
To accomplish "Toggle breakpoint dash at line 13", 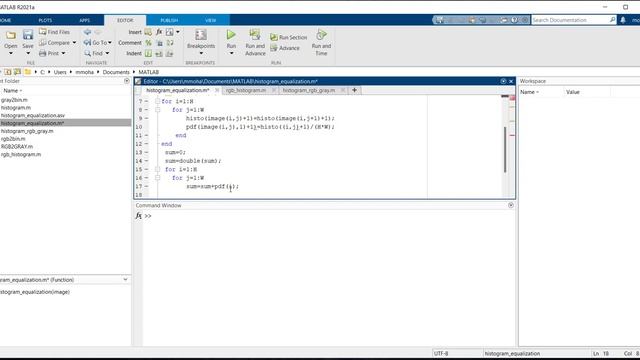I will coord(147,152).
